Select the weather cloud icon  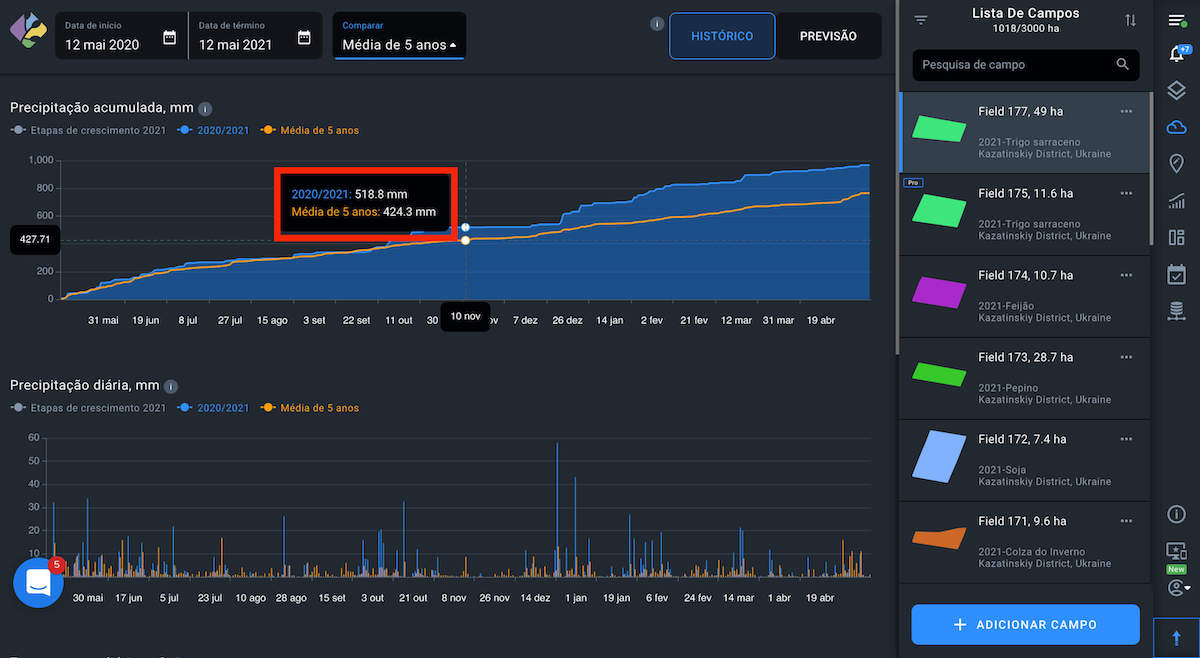(1176, 127)
